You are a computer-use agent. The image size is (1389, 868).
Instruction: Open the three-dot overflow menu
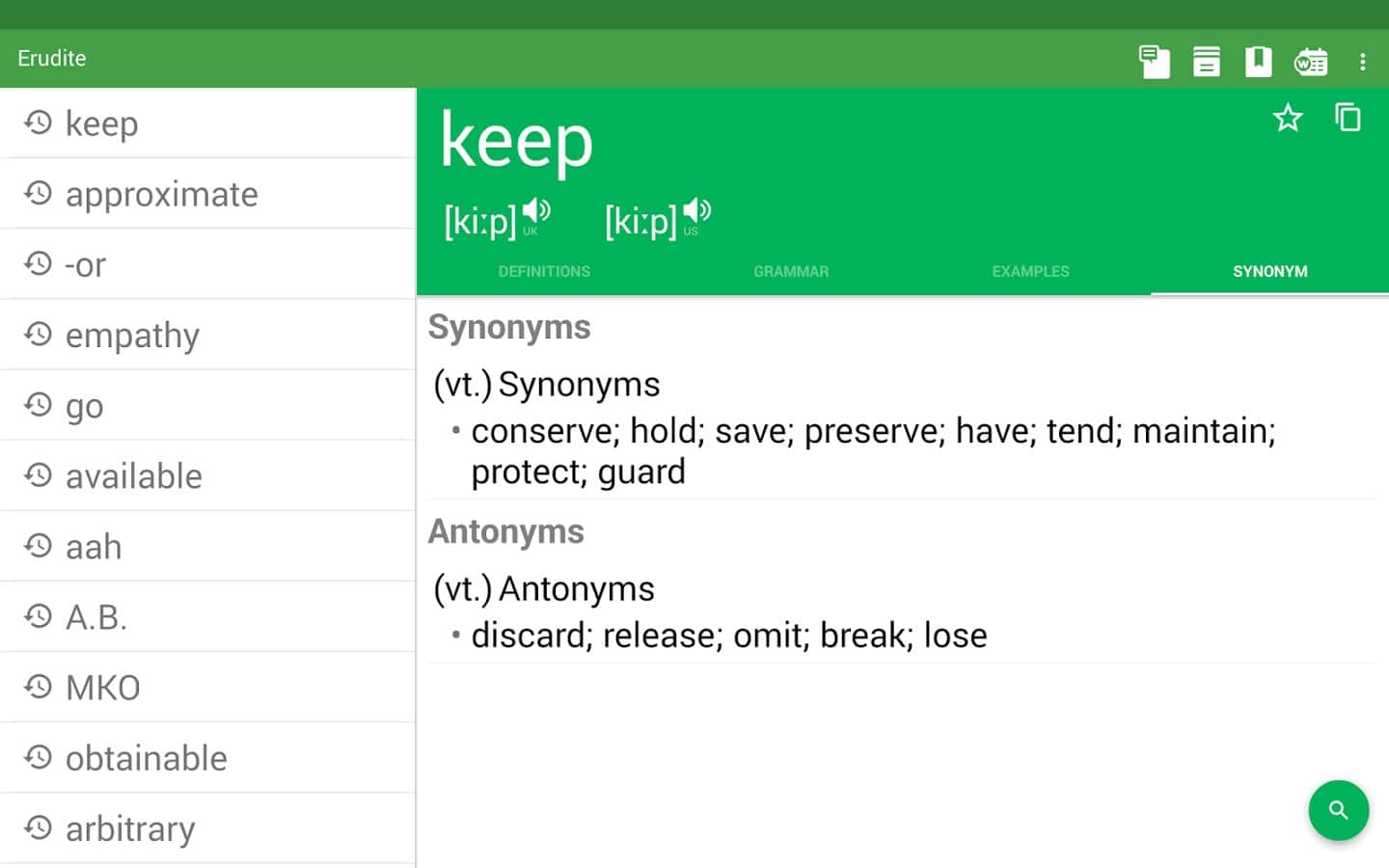click(1362, 62)
